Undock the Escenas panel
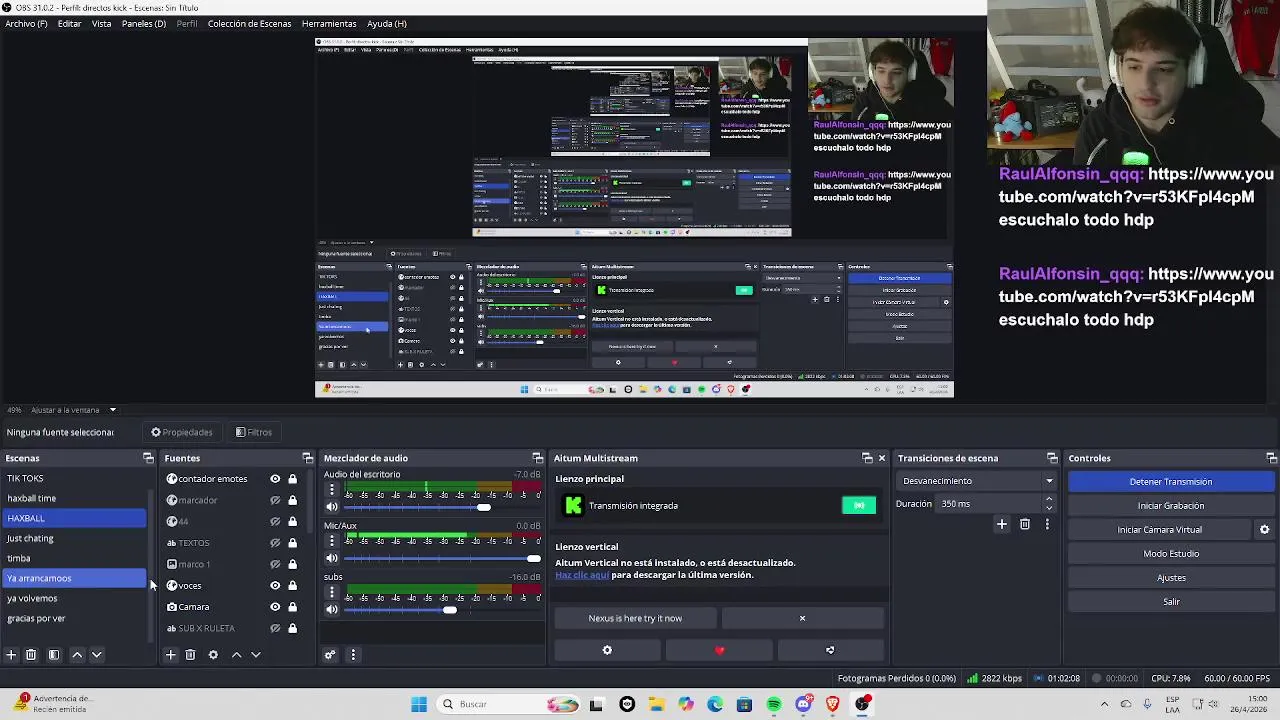The height and width of the screenshot is (720, 1280). 148,458
